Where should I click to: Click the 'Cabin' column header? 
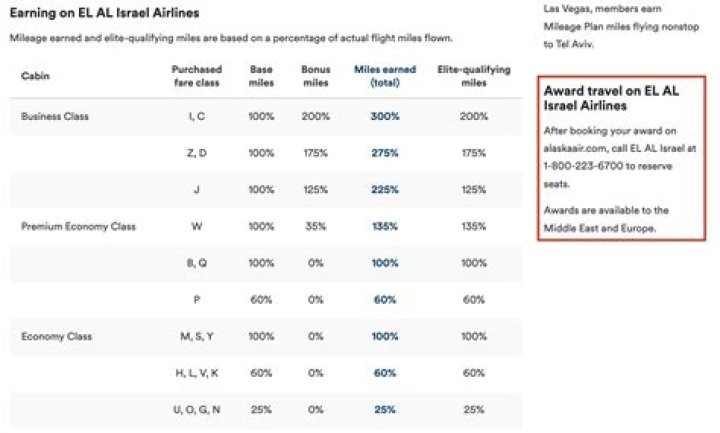click(x=35, y=76)
